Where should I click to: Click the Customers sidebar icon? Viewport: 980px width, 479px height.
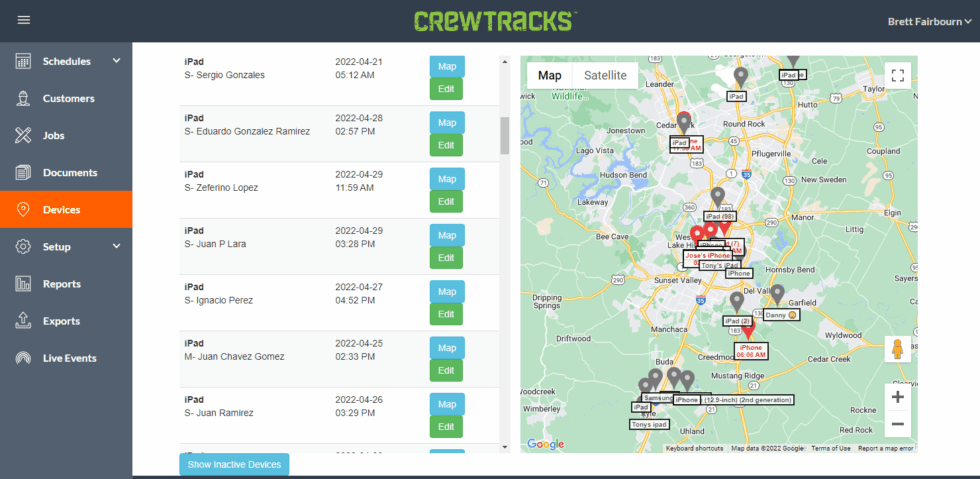click(x=24, y=98)
